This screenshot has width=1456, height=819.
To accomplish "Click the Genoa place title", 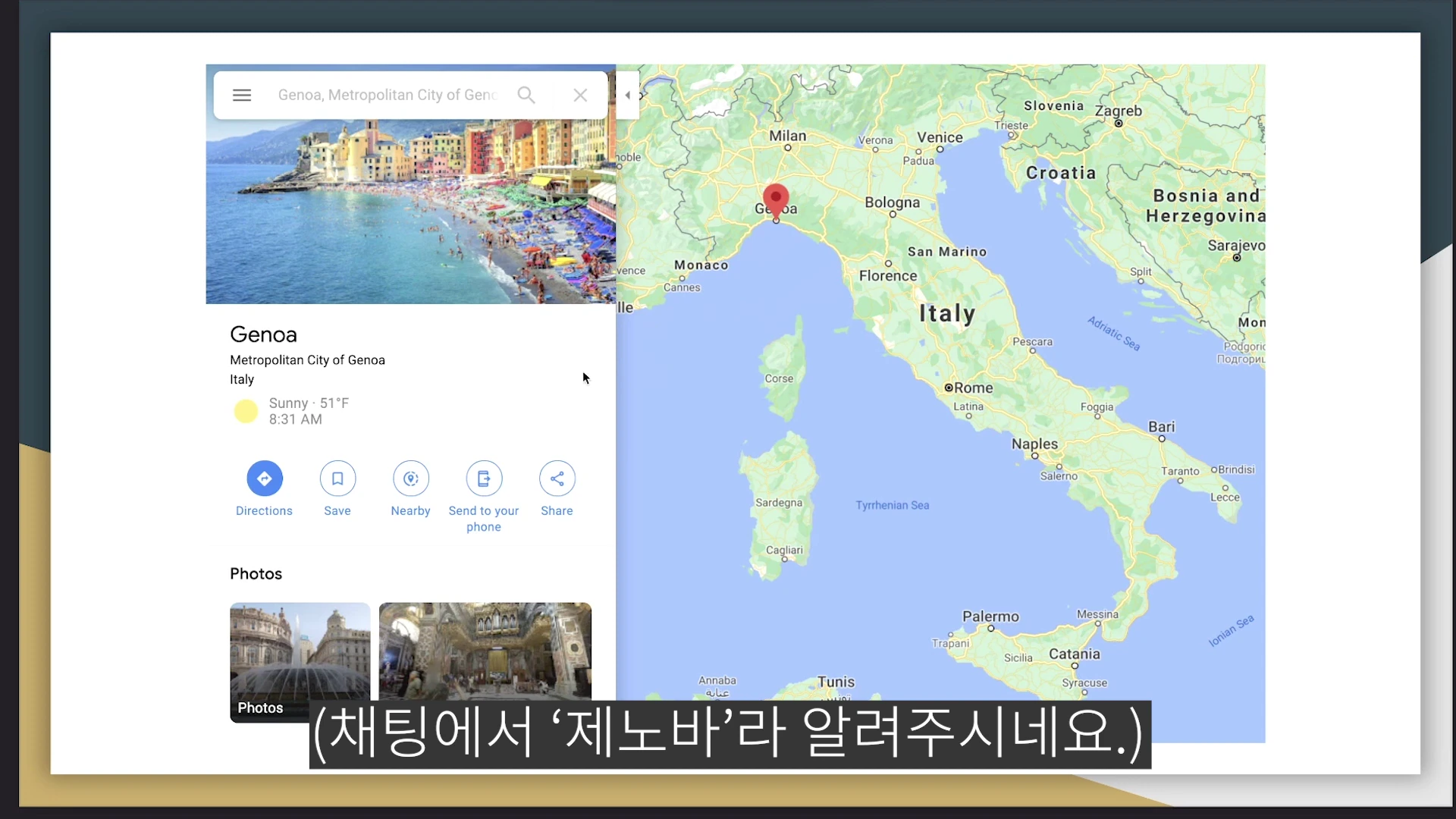I will click(x=263, y=334).
